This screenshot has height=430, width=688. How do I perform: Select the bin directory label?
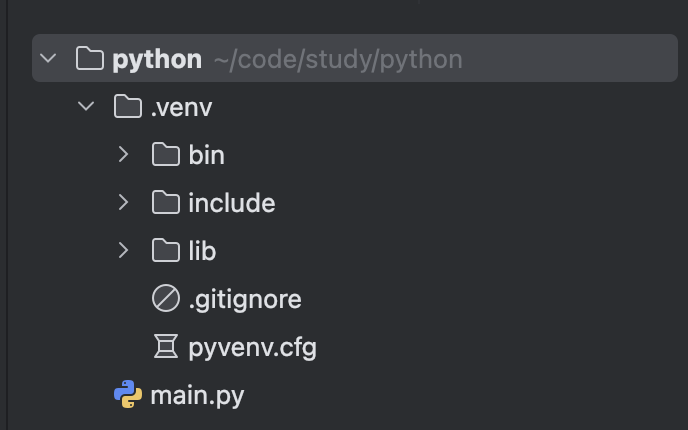coord(206,155)
